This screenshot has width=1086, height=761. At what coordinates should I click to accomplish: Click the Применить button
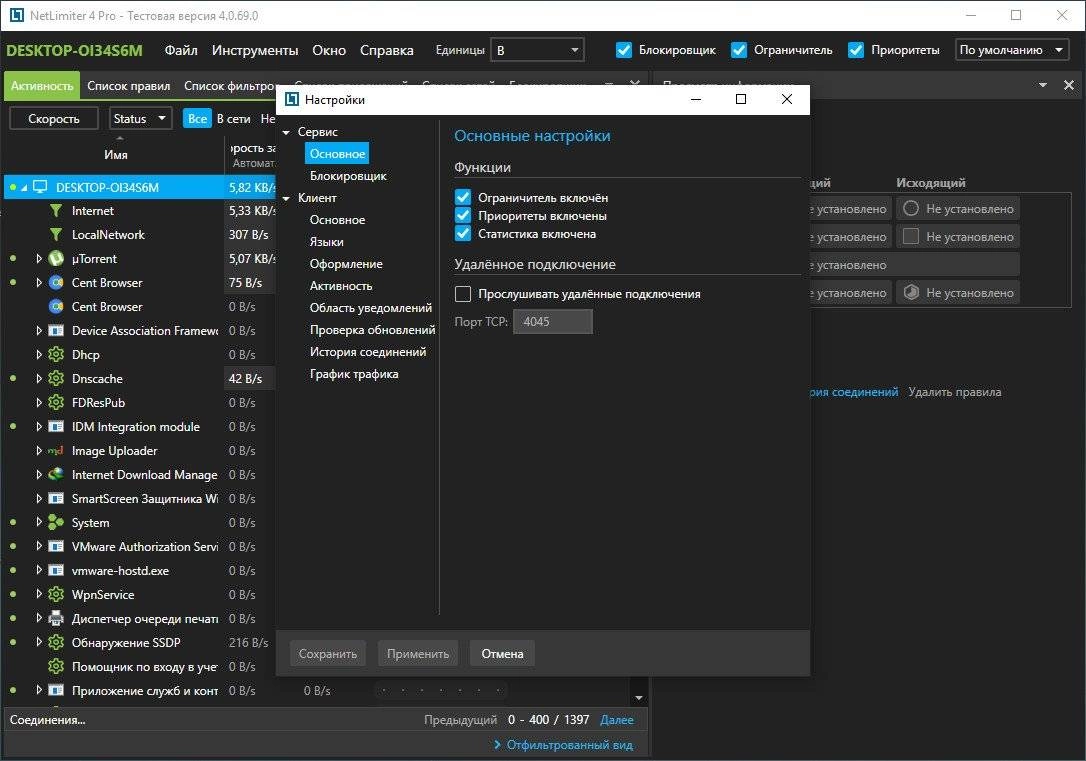pos(418,653)
